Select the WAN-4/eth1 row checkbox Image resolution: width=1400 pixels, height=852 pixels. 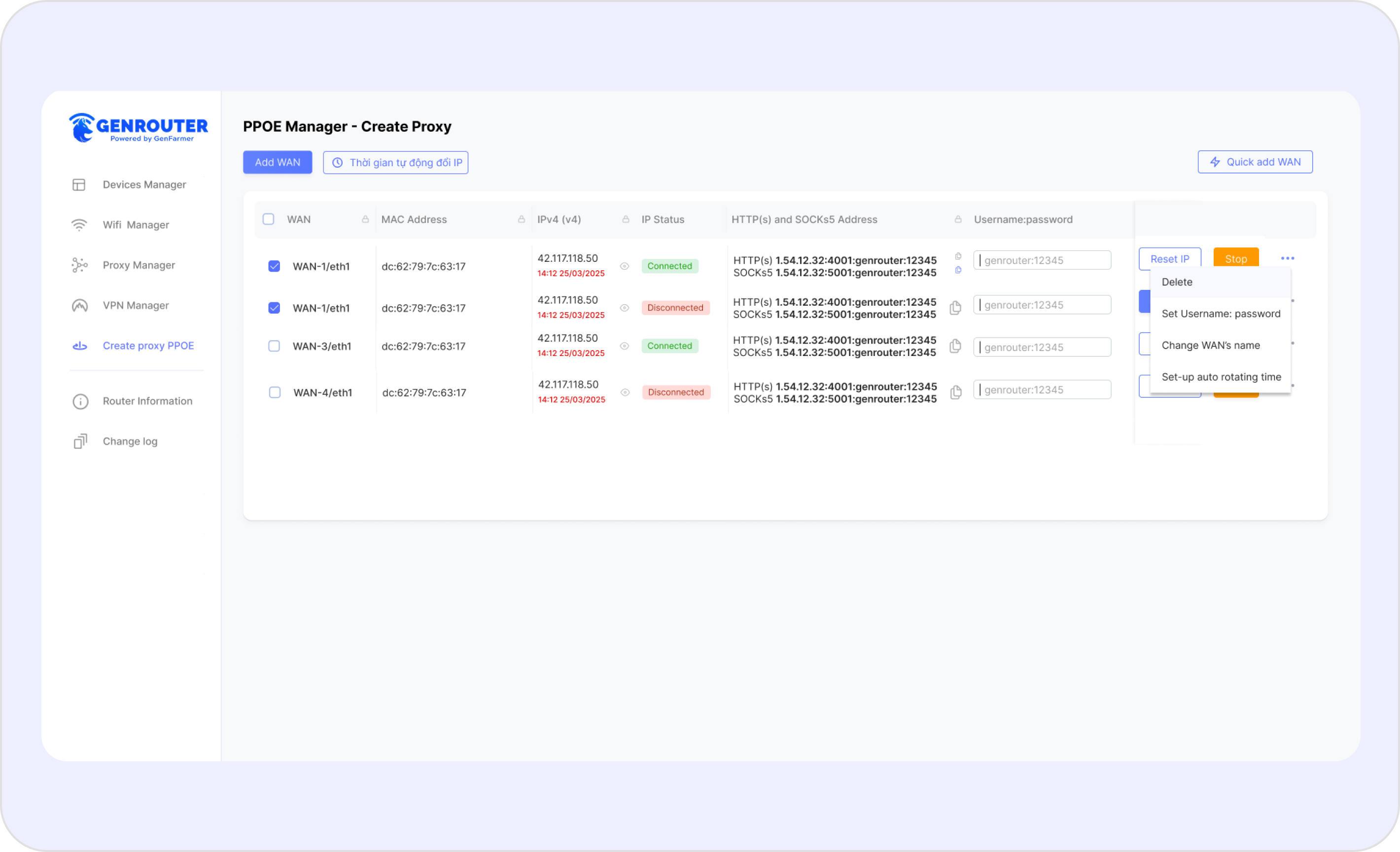point(274,392)
